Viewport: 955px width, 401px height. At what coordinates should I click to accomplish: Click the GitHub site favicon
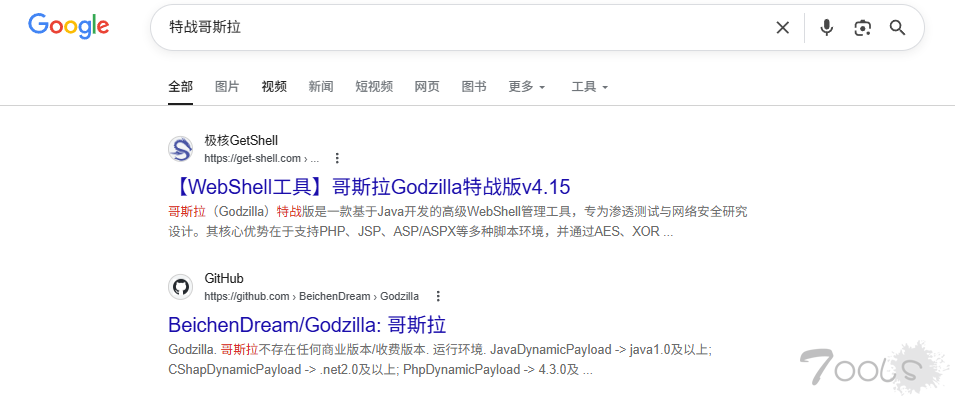pos(180,286)
